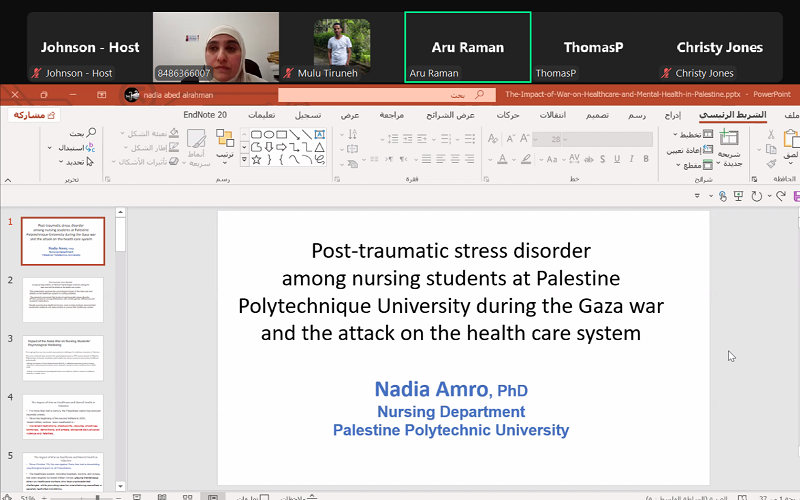Click the Share button (مشاركة)
This screenshot has width=800, height=500.
point(34,115)
